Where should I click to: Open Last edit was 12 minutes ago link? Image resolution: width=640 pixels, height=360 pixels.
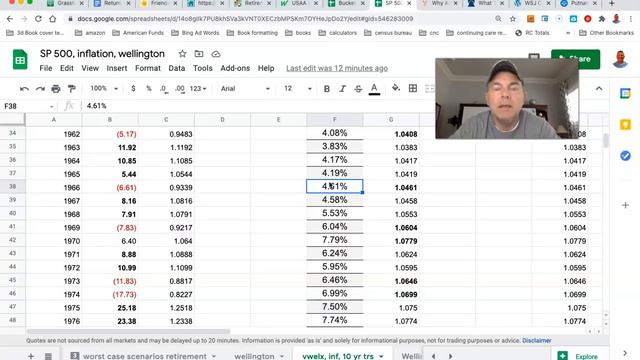[x=337, y=69]
